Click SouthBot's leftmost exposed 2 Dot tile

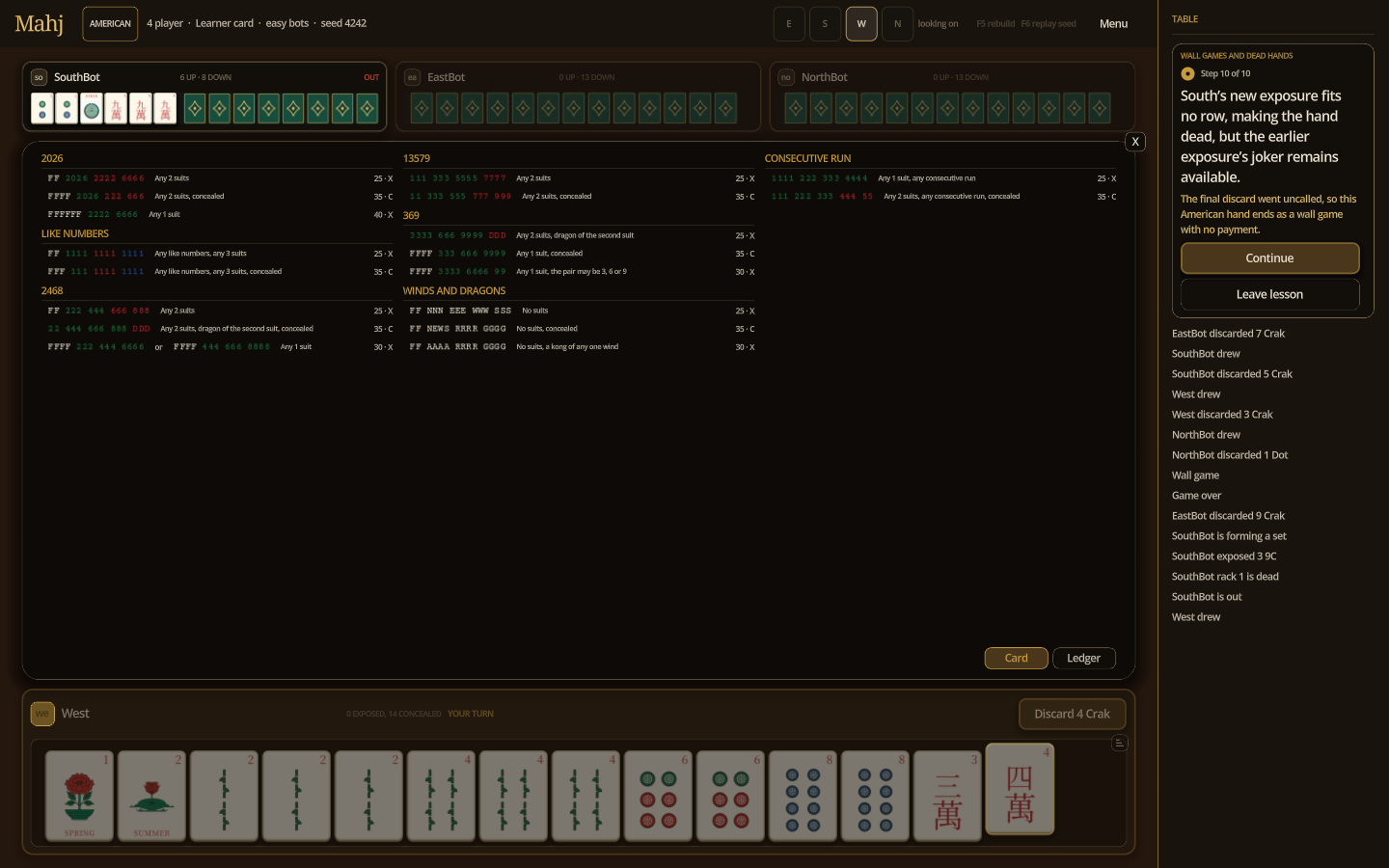pos(42,108)
